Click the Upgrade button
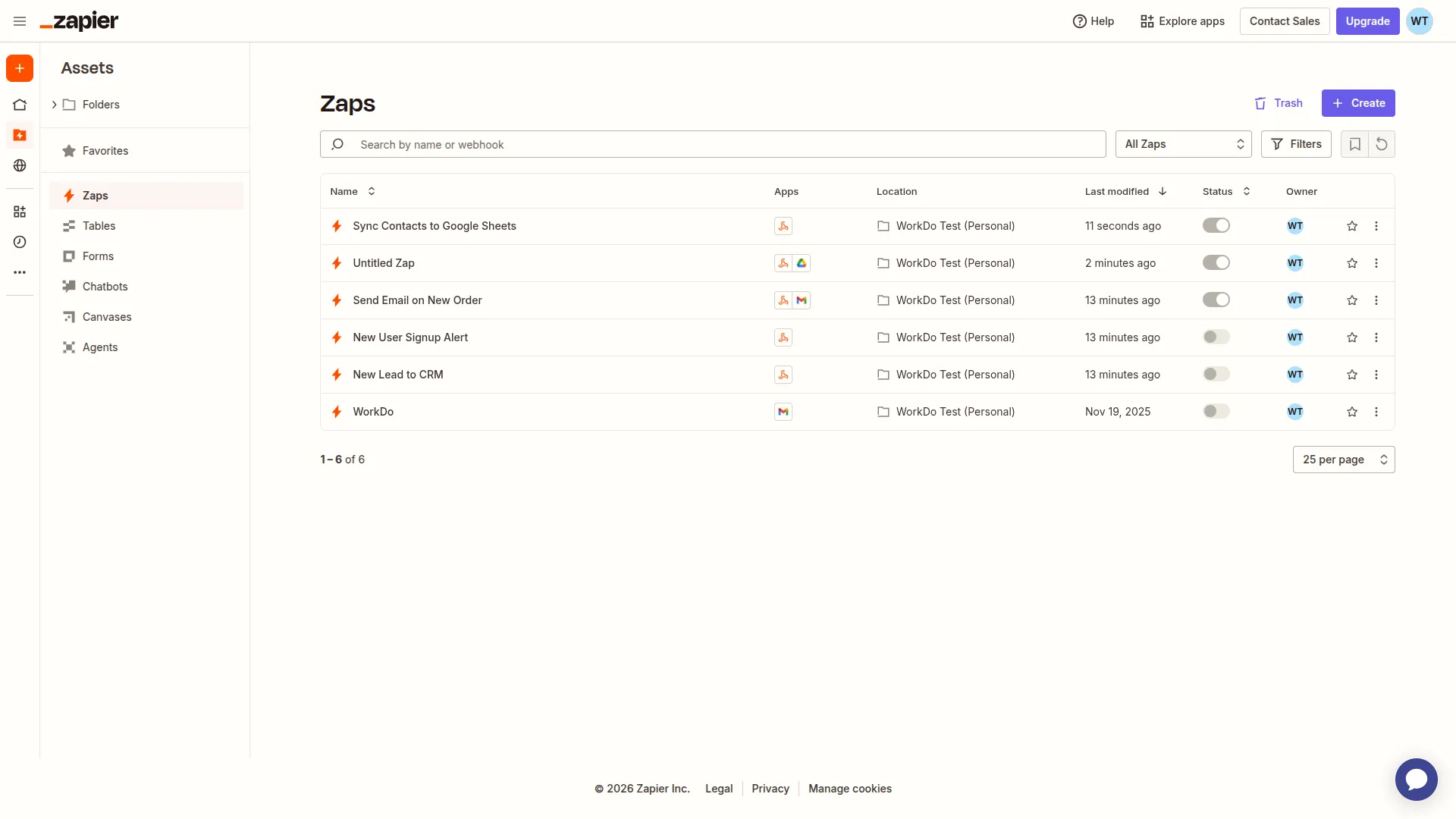 pos(1367,21)
